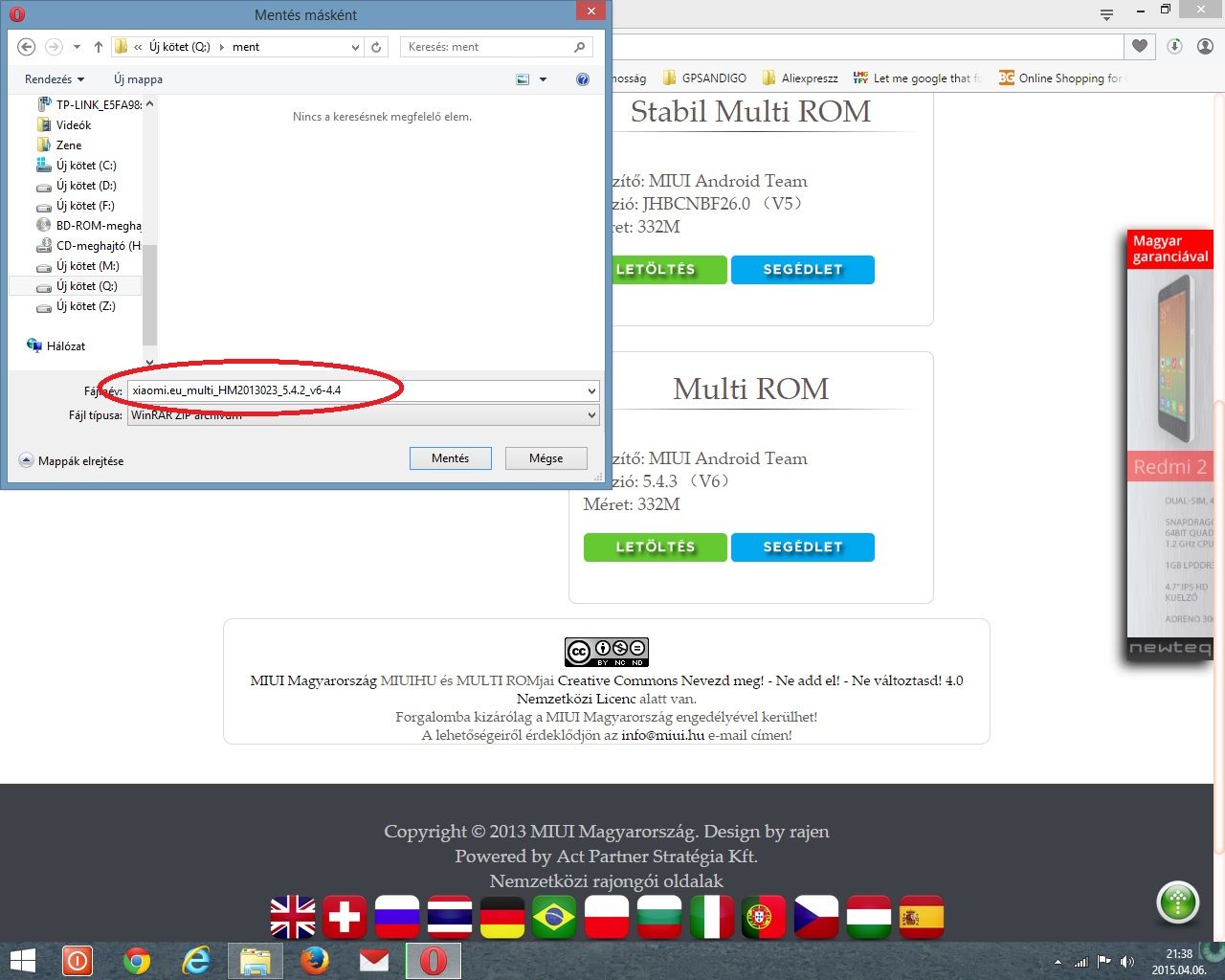The width and height of the screenshot is (1225, 980).
Task: Open SEGÉDLET for Stabil Multi ROM
Action: tap(803, 270)
